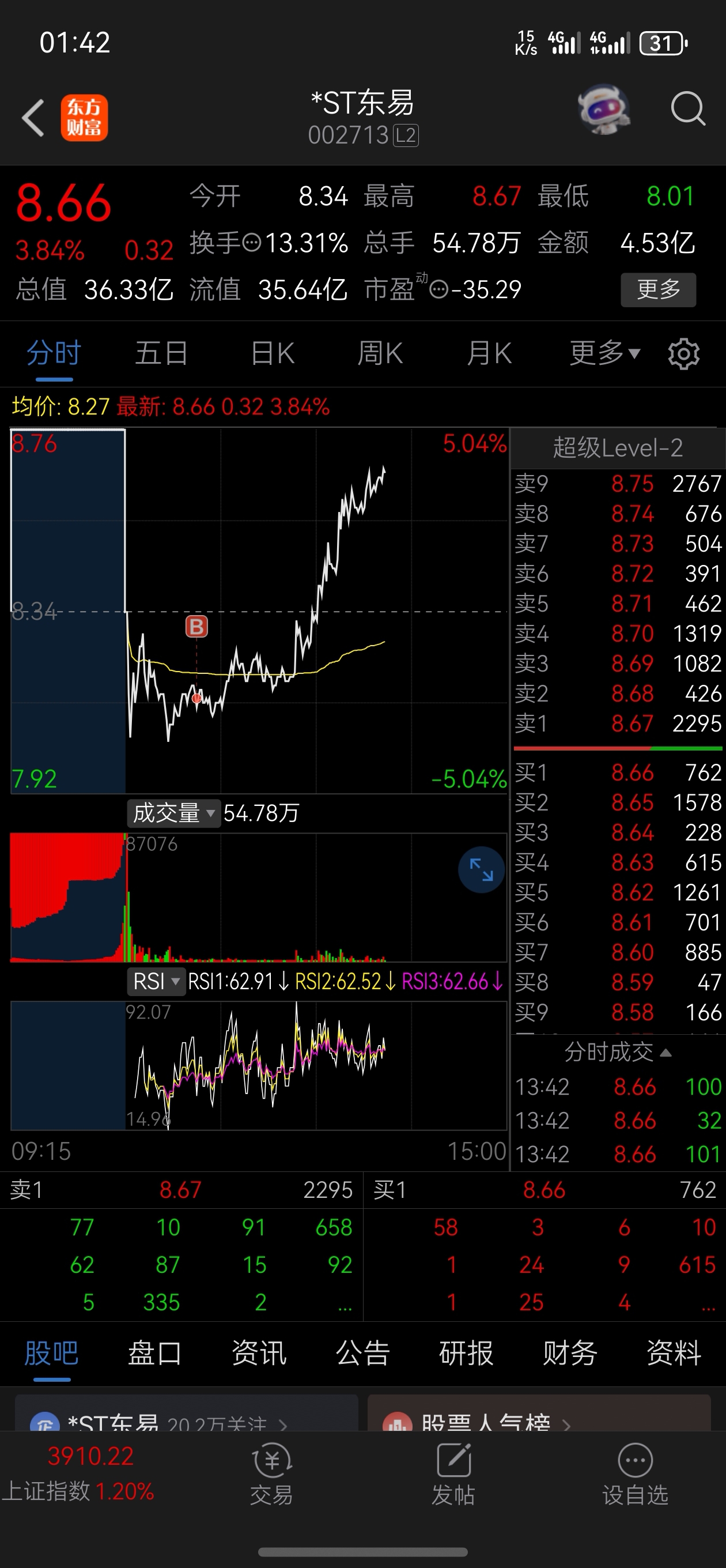Open the 资料 company info tab
The height and width of the screenshot is (1568, 726).
point(674,1352)
